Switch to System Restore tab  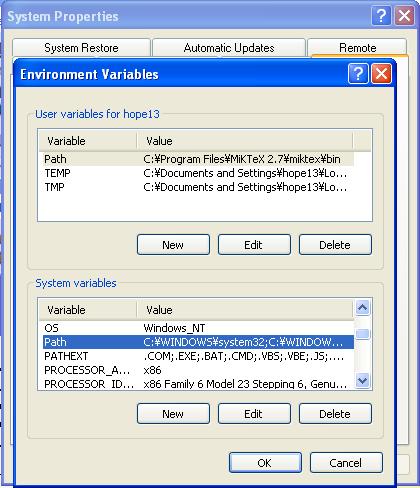(x=81, y=48)
